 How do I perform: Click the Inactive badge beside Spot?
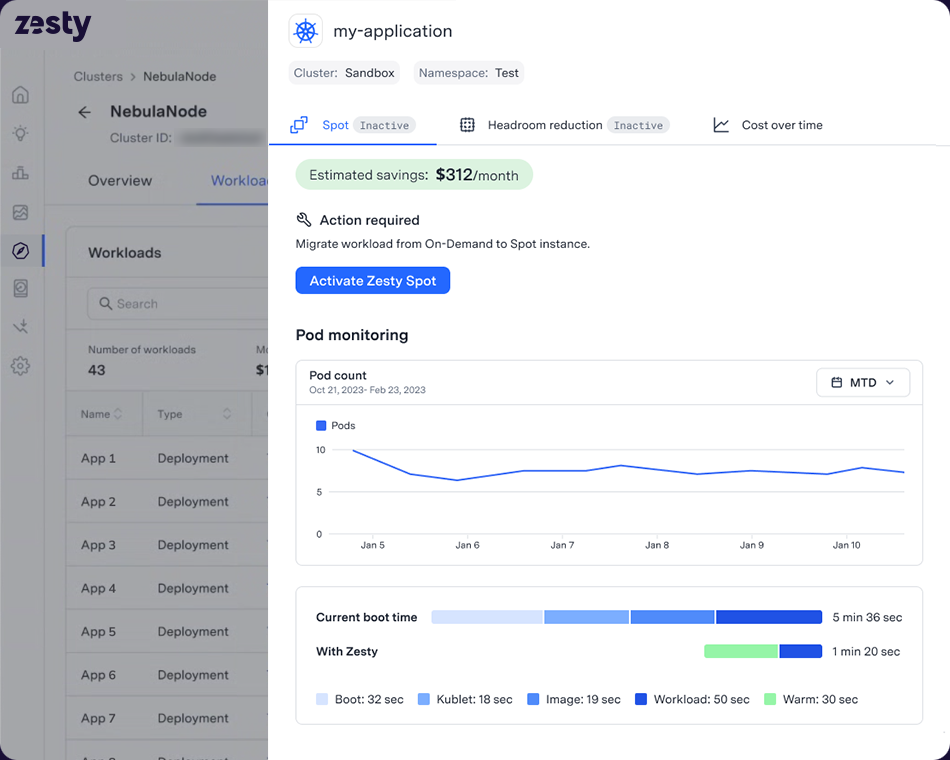tap(384, 125)
